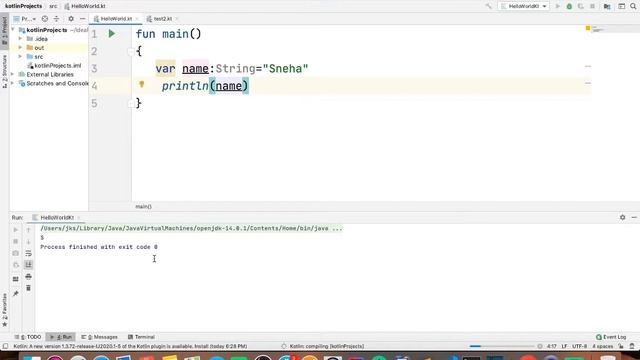Click Run with Coverage icon
This screenshot has width=640, height=360.
click(x=580, y=6)
